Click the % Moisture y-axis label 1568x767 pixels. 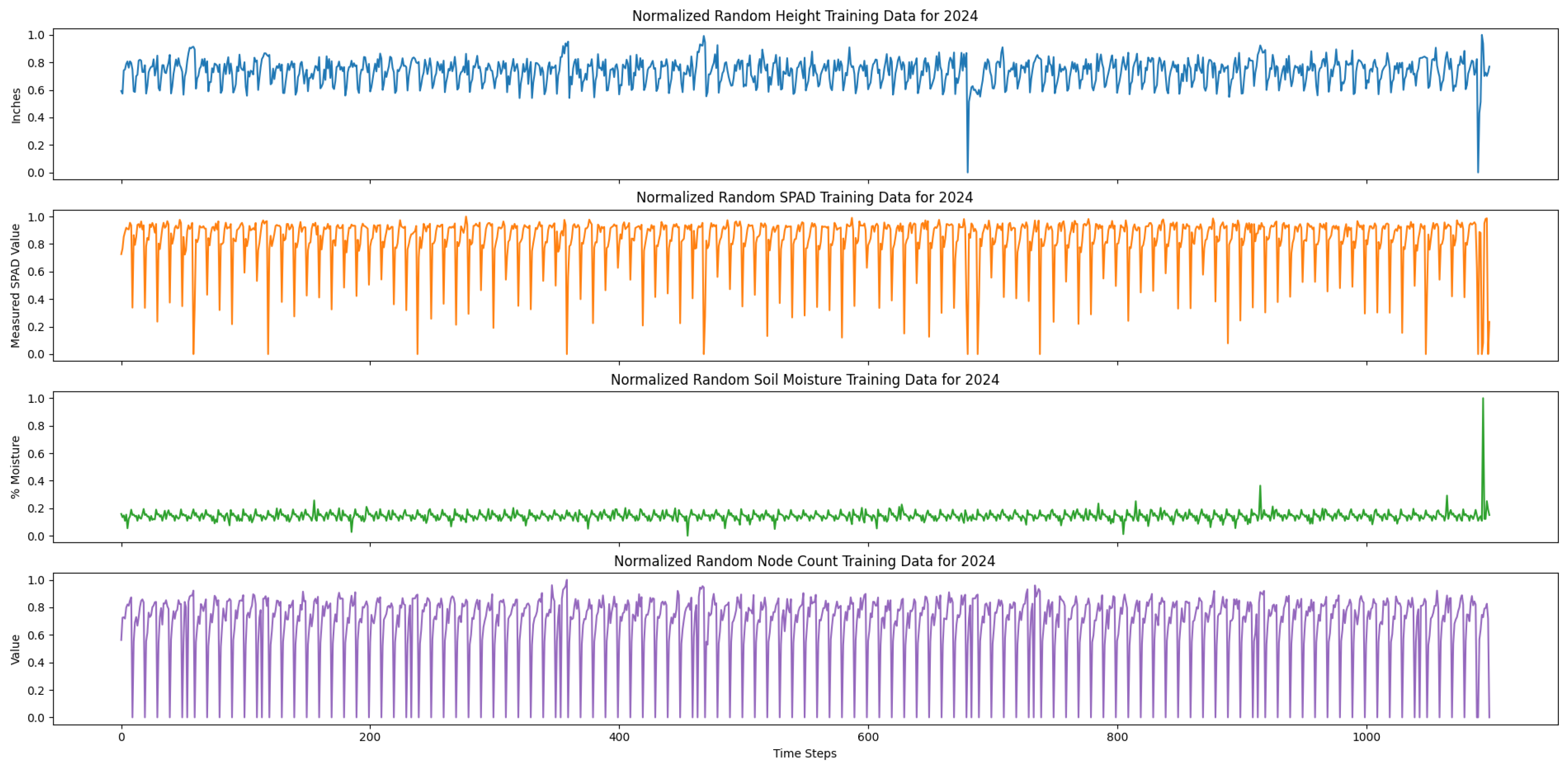(x=16, y=467)
